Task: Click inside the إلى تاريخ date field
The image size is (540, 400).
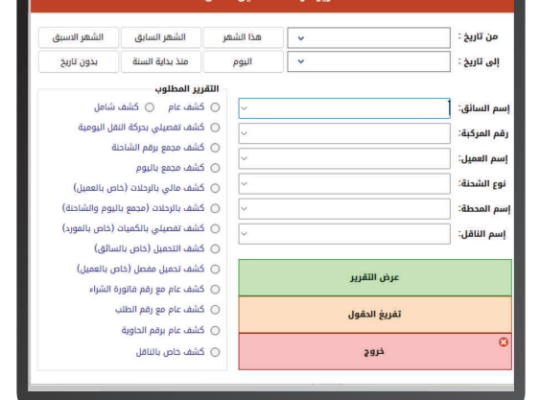Action: pyautogui.click(x=369, y=62)
